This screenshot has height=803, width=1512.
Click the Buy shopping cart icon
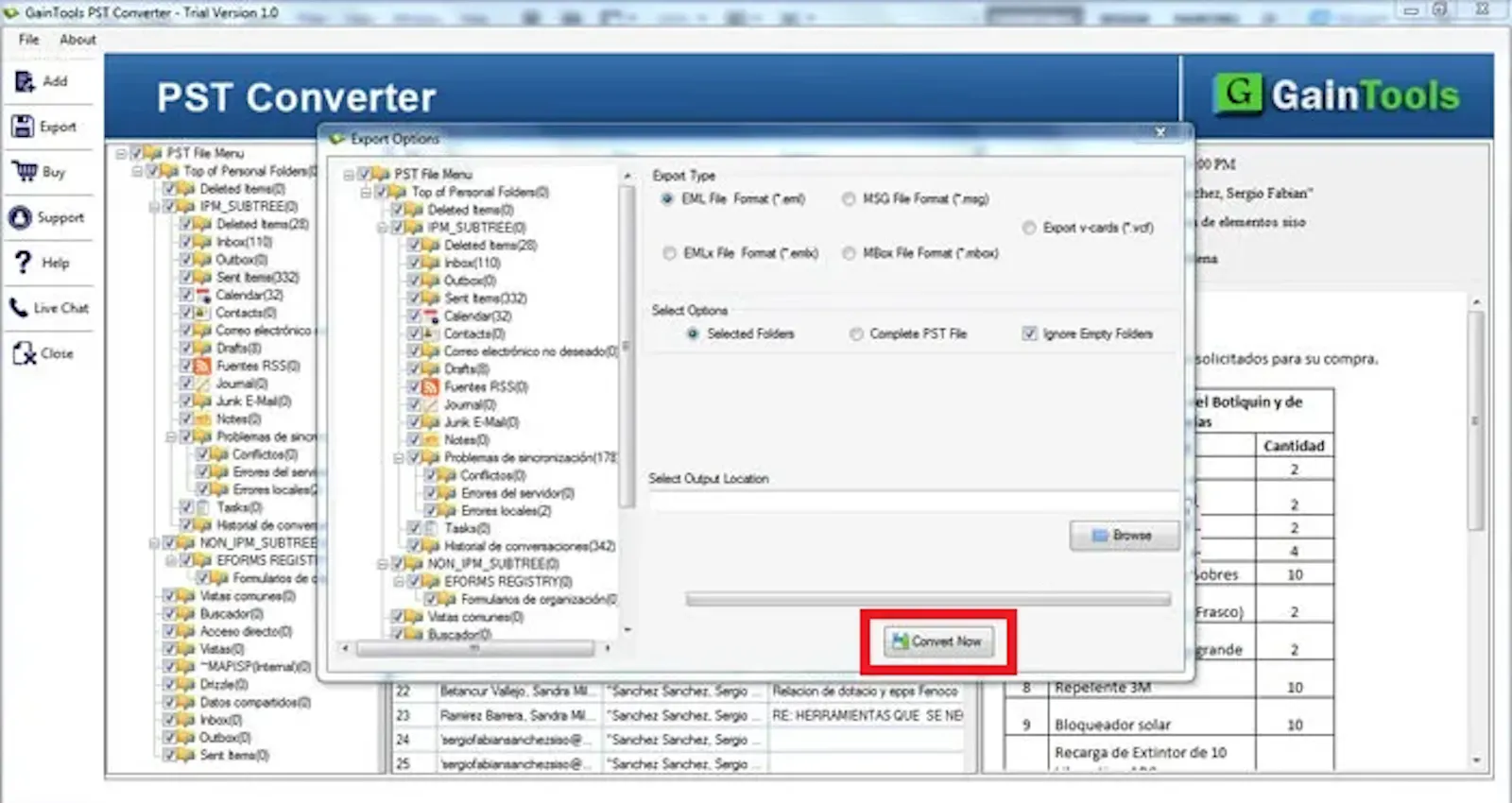[24, 172]
